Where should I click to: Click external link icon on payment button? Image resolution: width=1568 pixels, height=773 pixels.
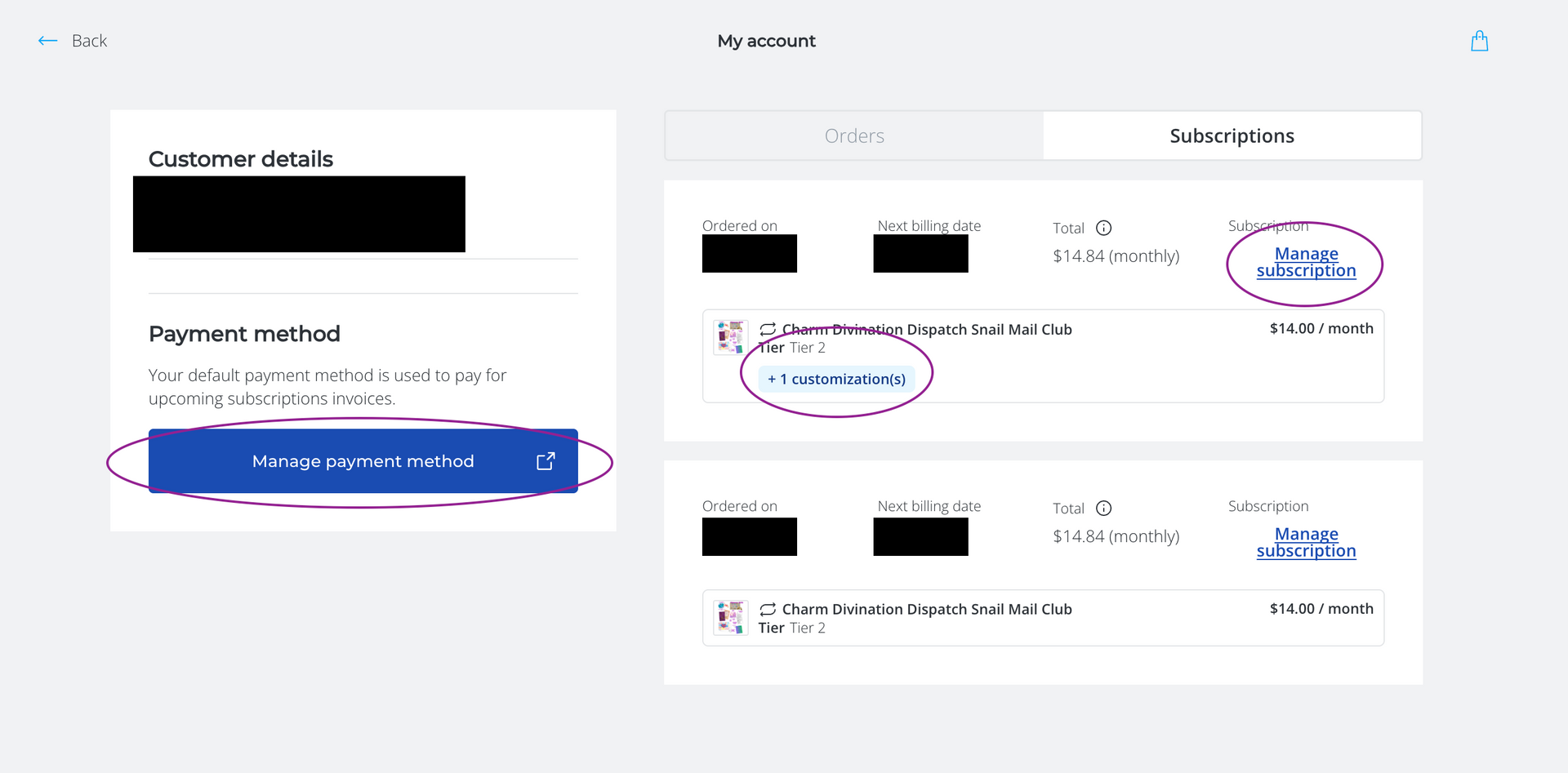pyautogui.click(x=546, y=461)
